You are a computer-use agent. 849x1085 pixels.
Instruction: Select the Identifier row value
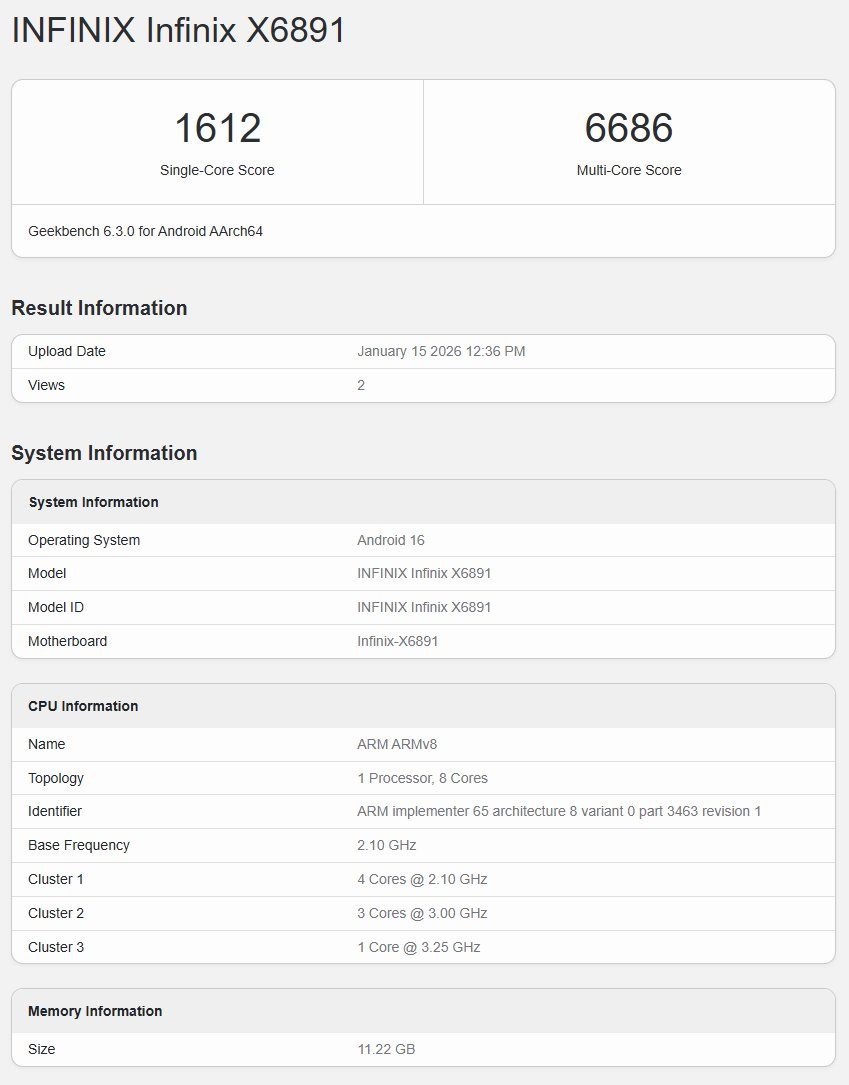(x=556, y=811)
